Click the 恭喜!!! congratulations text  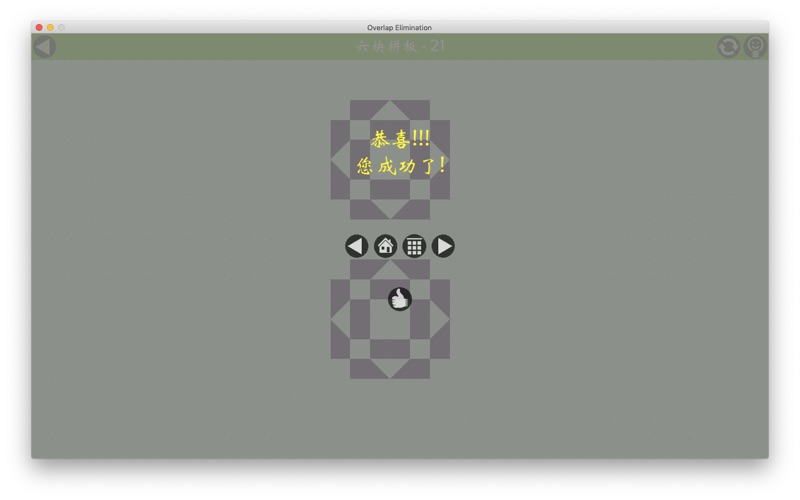(x=400, y=139)
